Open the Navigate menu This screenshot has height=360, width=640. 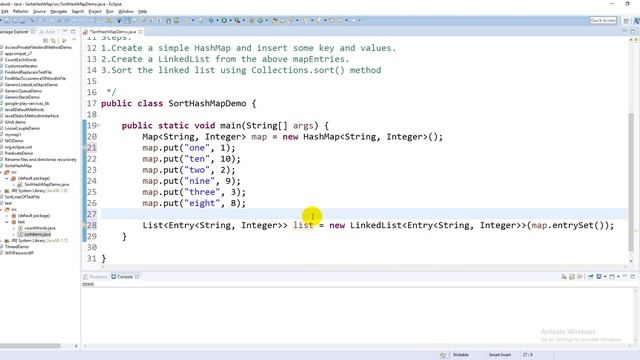coord(58,11)
